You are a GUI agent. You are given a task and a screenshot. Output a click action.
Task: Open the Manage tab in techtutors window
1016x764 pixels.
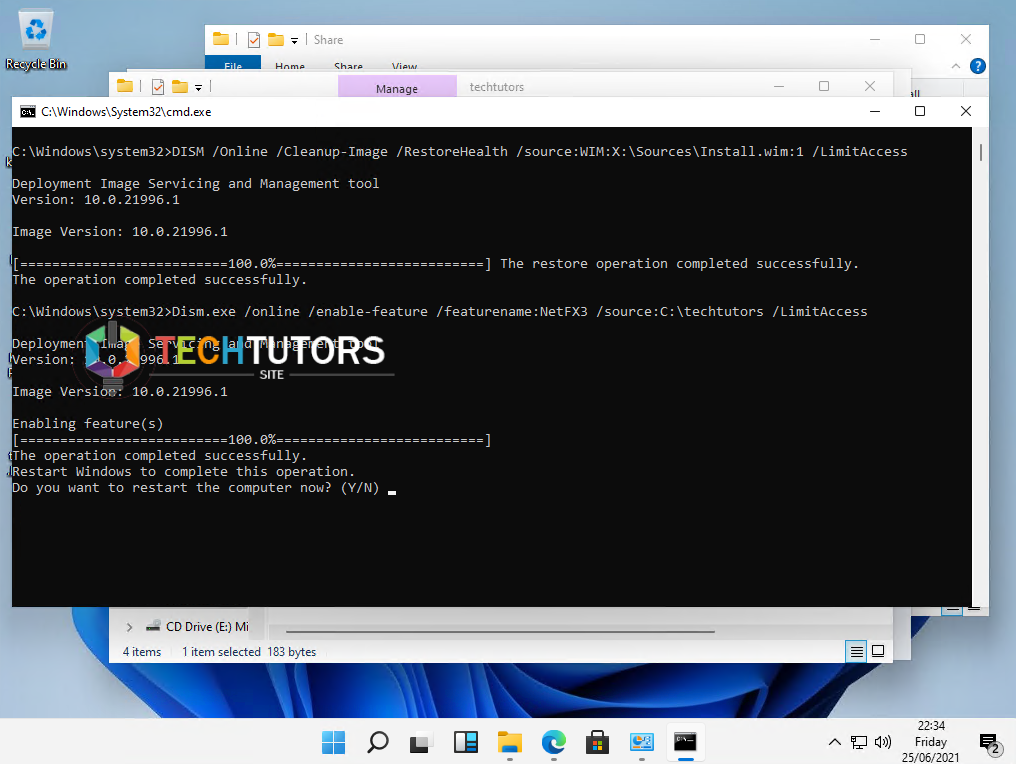(x=397, y=87)
